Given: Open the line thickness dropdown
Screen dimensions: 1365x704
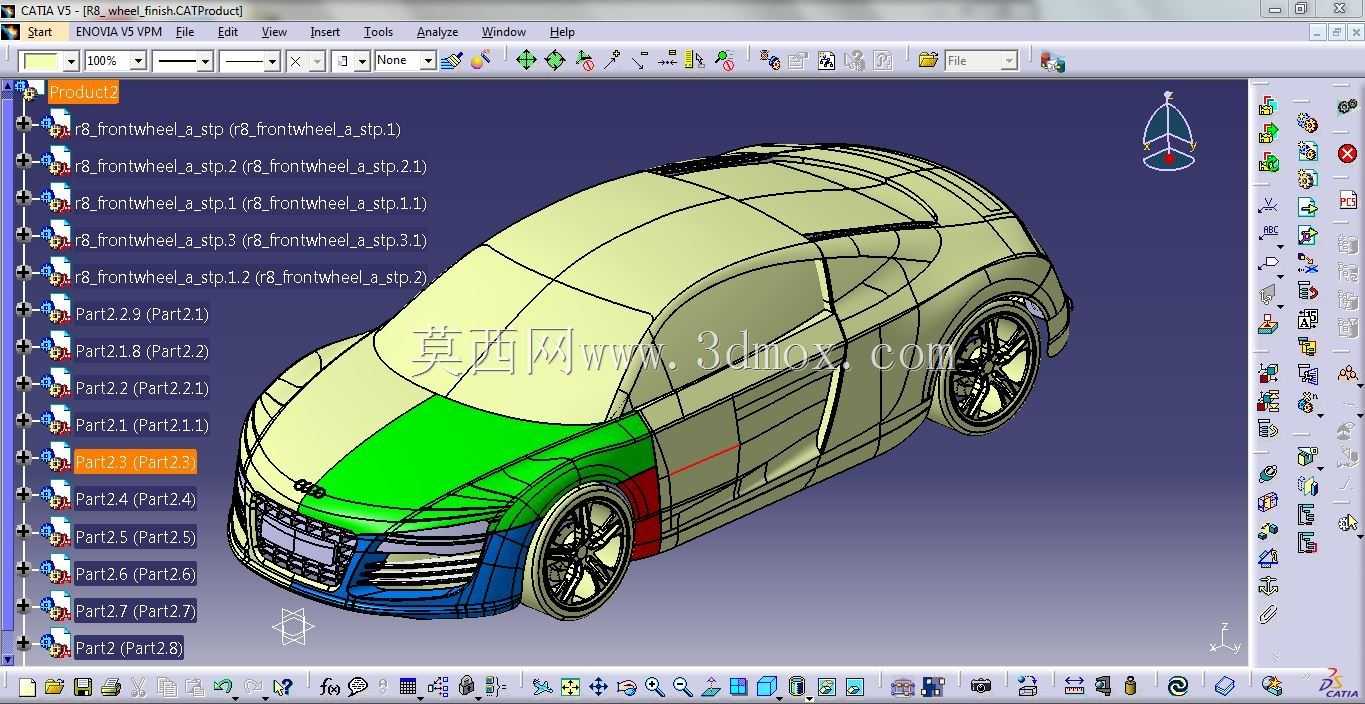Looking at the screenshot, I should coord(205,61).
